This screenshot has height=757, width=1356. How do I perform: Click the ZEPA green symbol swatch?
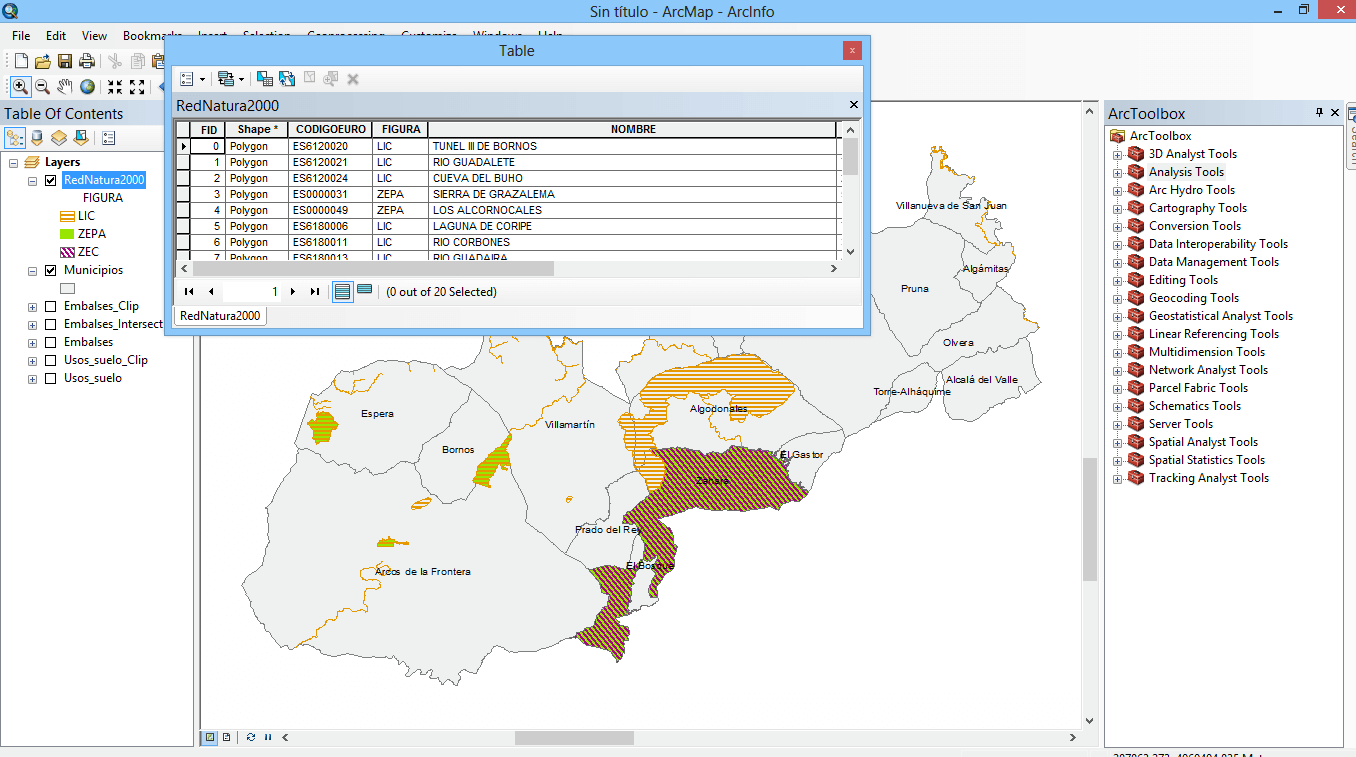pyautogui.click(x=68, y=234)
